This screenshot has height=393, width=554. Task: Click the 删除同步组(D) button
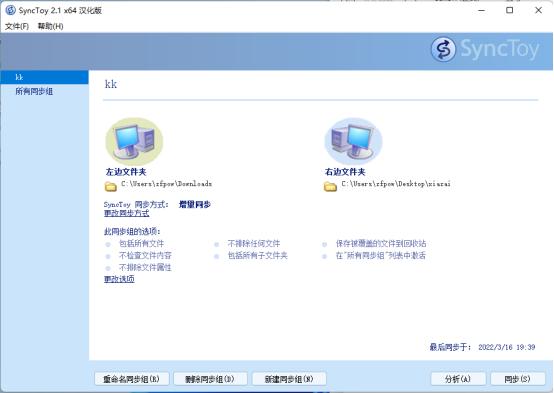tap(210, 379)
